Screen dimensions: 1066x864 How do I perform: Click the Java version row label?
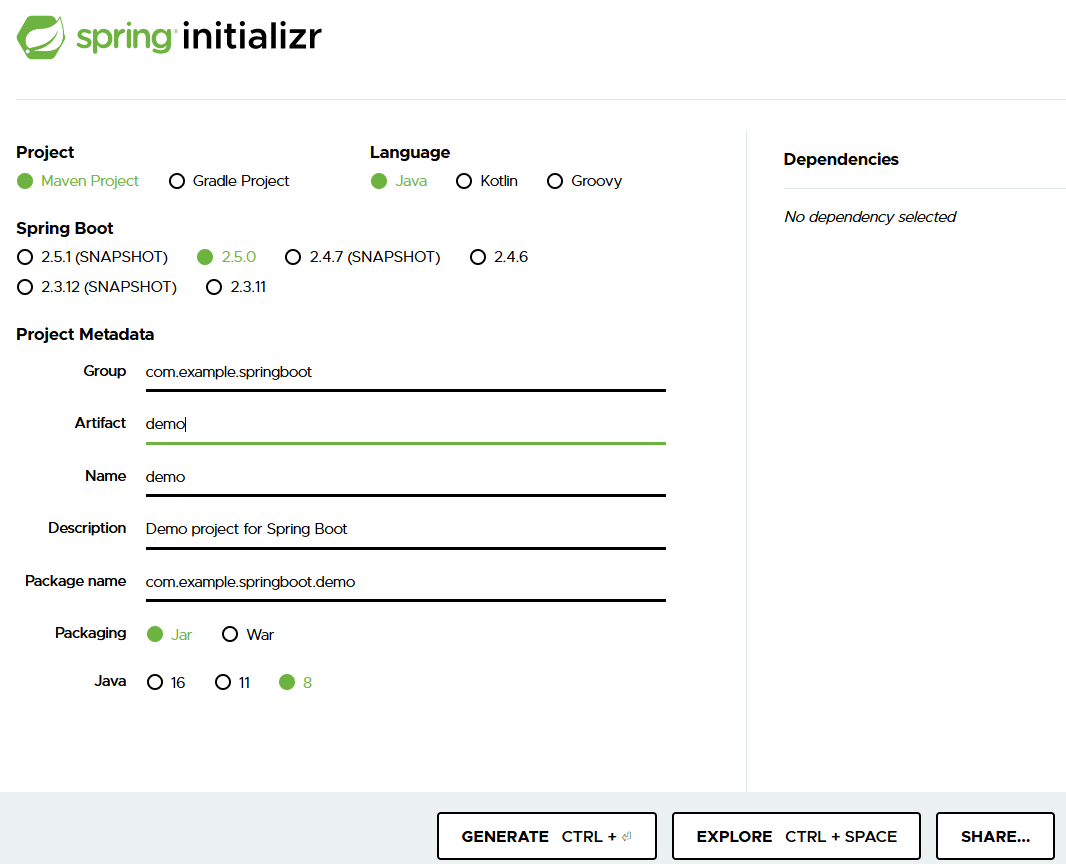pos(110,681)
